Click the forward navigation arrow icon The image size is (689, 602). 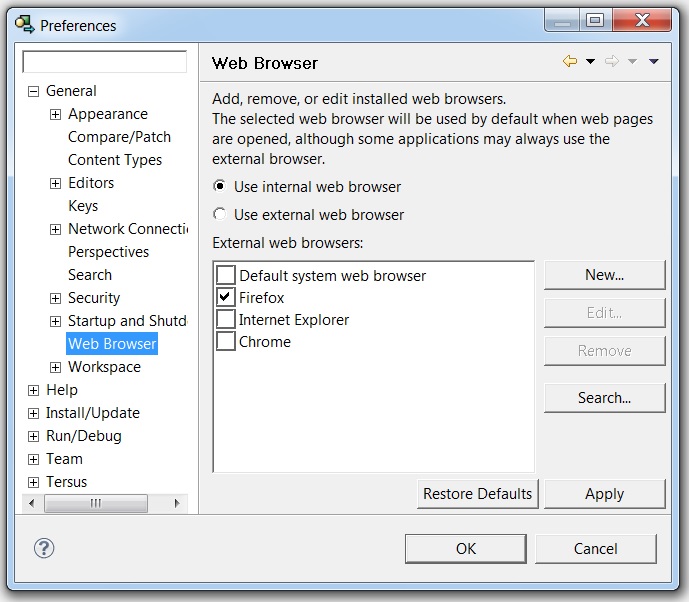pos(612,61)
